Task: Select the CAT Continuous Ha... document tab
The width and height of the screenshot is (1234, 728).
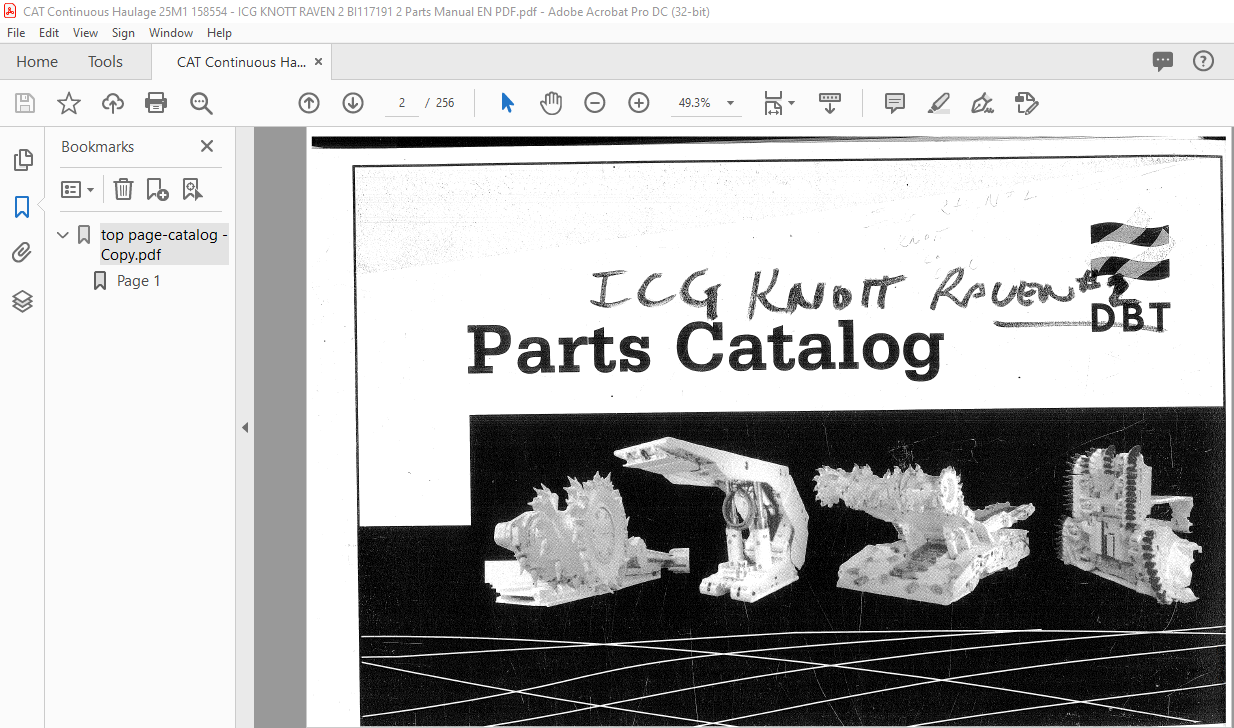Action: (x=241, y=62)
